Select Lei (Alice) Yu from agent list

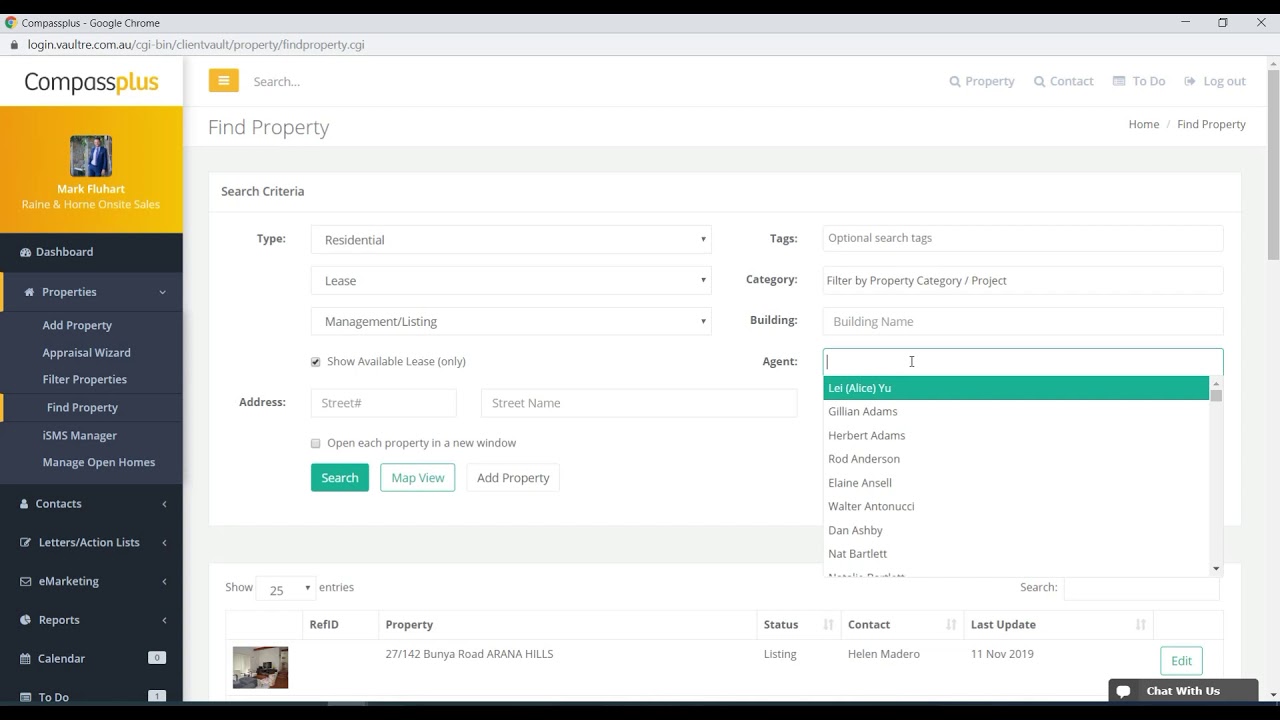1016,388
